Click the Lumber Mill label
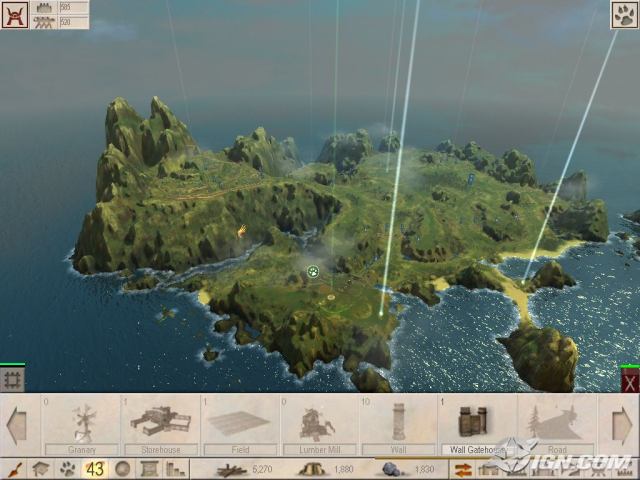The image size is (640, 480). (x=320, y=450)
